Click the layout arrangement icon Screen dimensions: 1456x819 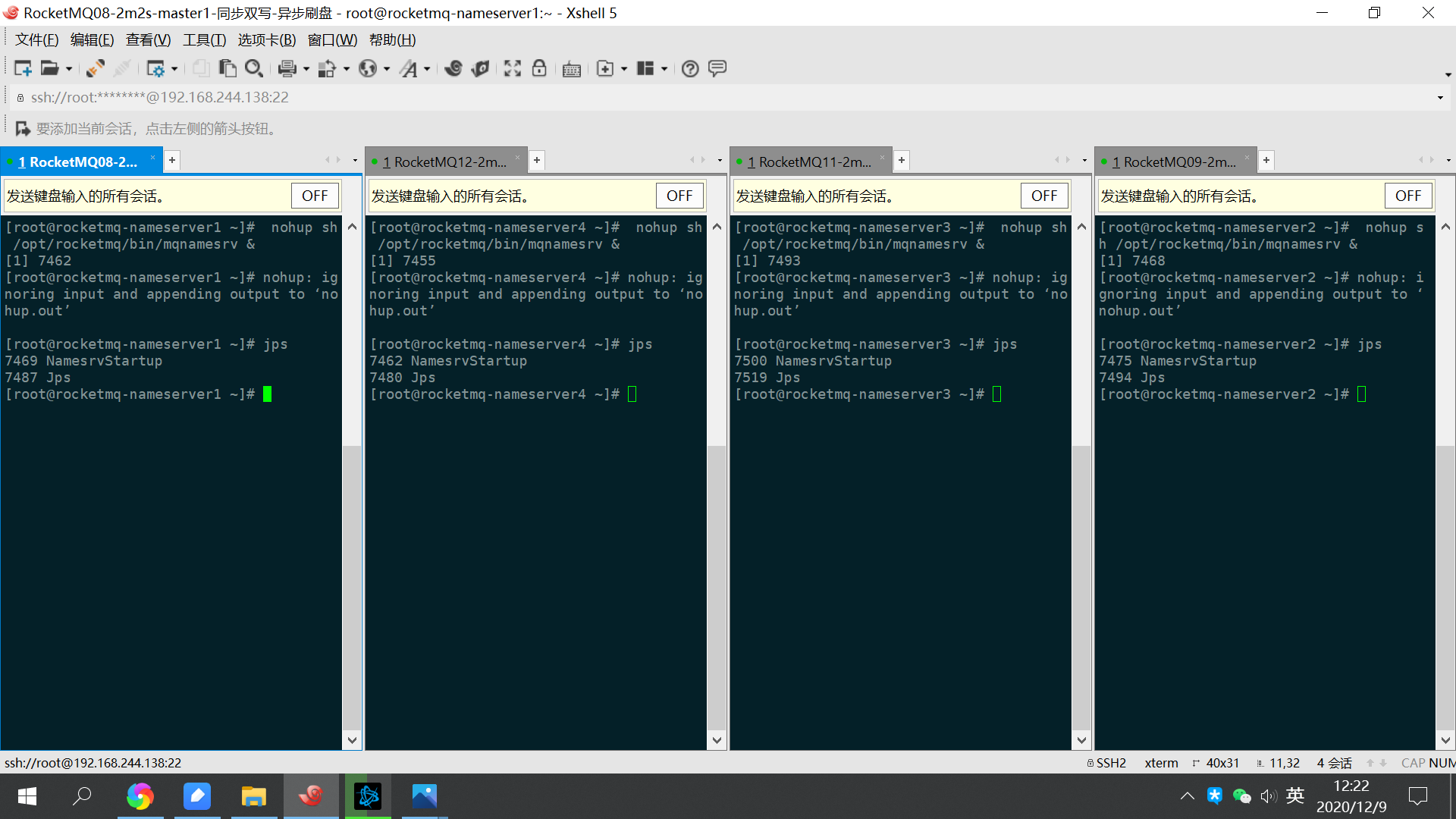(x=645, y=68)
